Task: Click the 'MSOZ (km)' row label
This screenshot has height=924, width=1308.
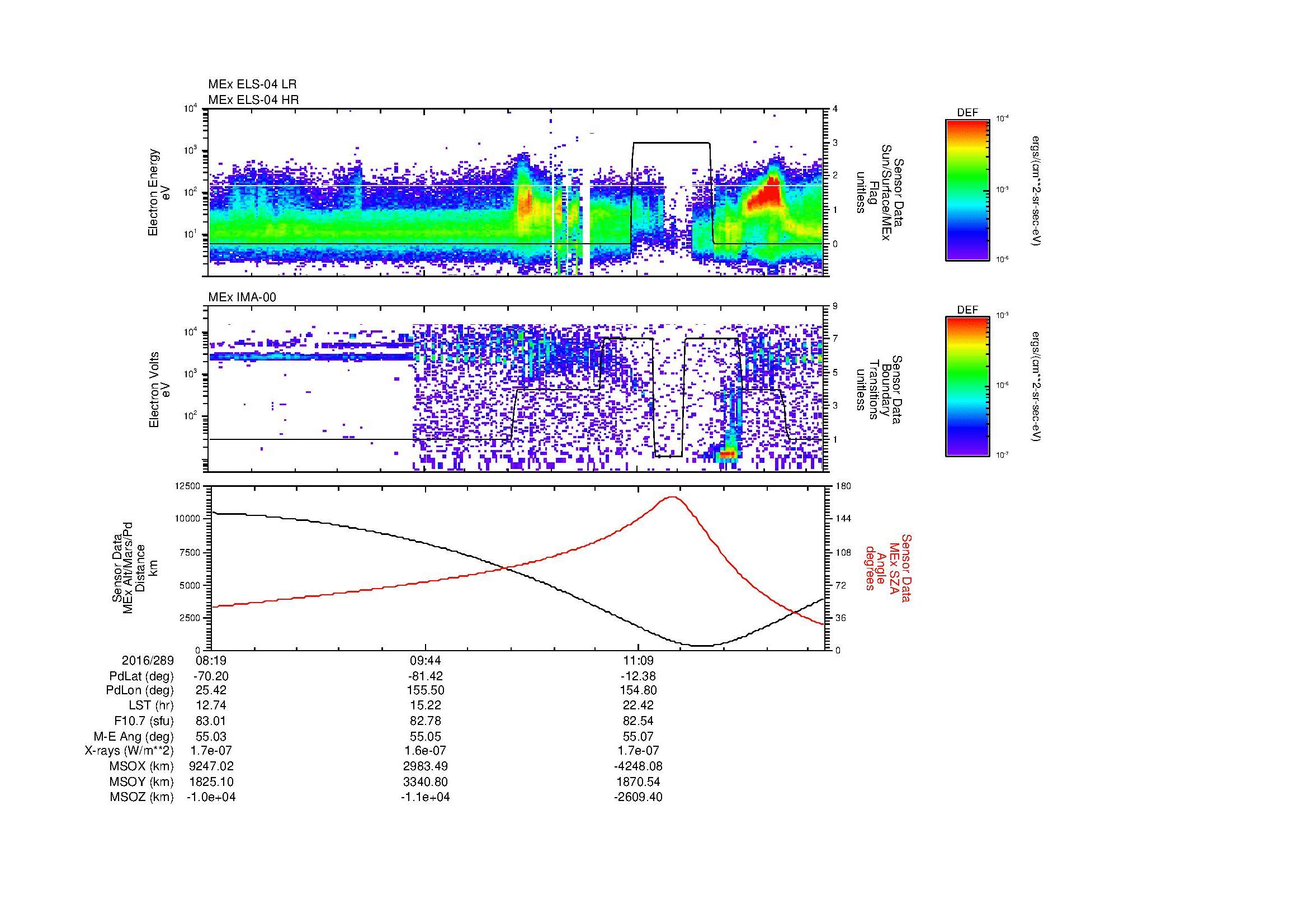Action: tap(141, 797)
